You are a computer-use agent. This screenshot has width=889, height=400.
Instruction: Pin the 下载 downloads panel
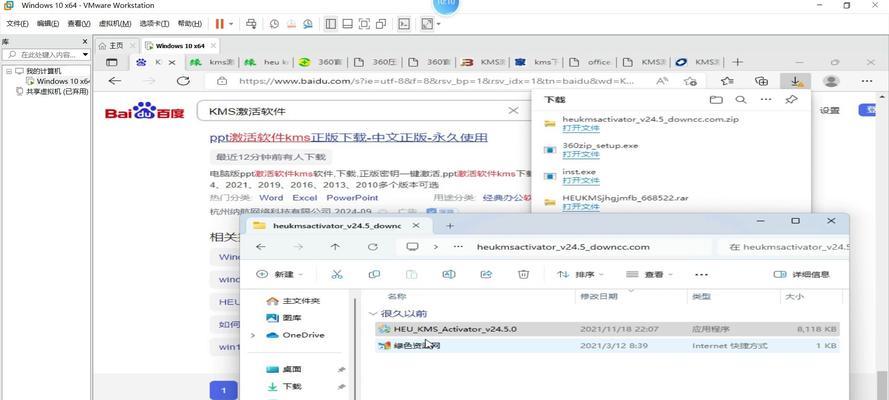click(x=791, y=100)
